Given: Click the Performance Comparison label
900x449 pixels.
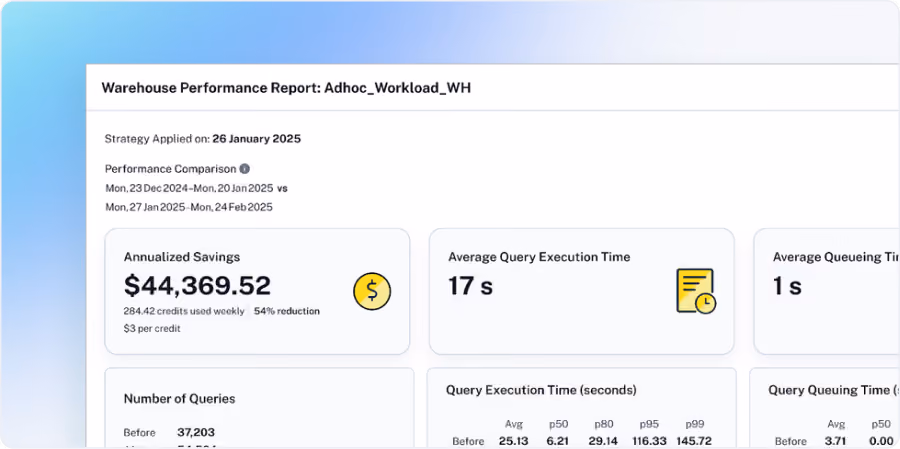Looking at the screenshot, I should (170, 169).
